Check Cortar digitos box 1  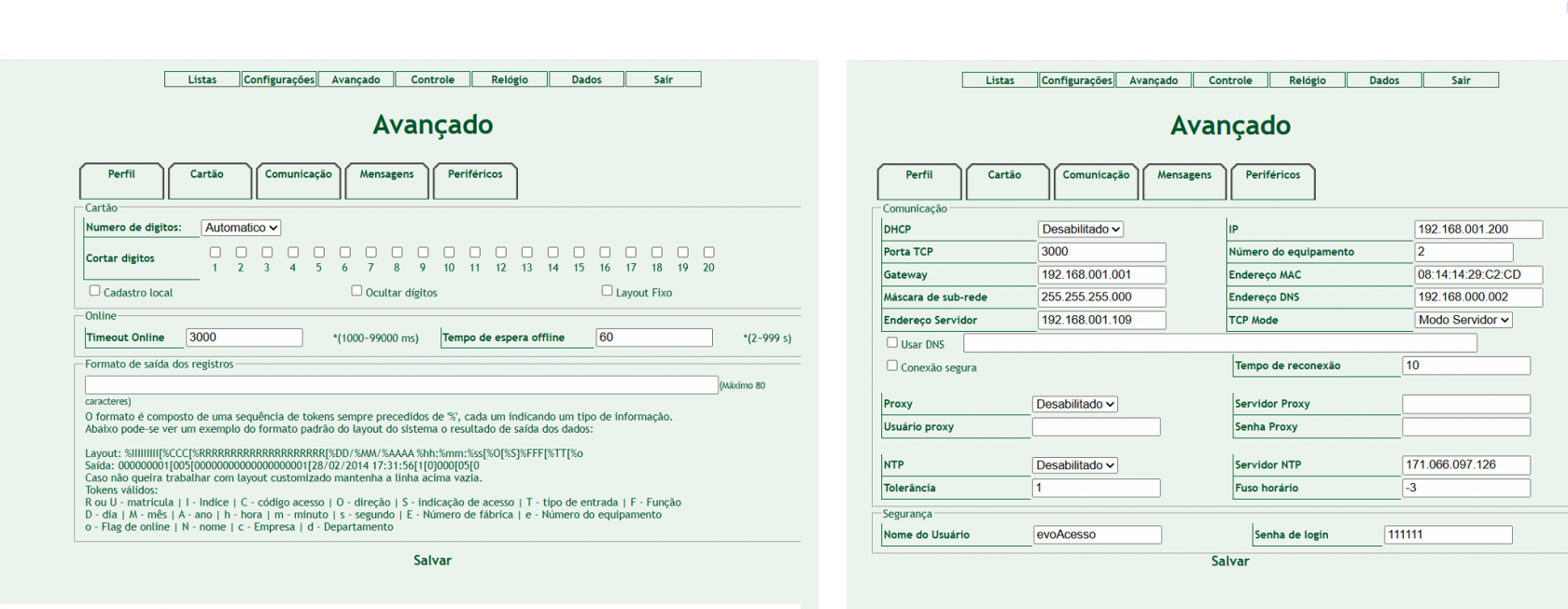click(x=216, y=252)
